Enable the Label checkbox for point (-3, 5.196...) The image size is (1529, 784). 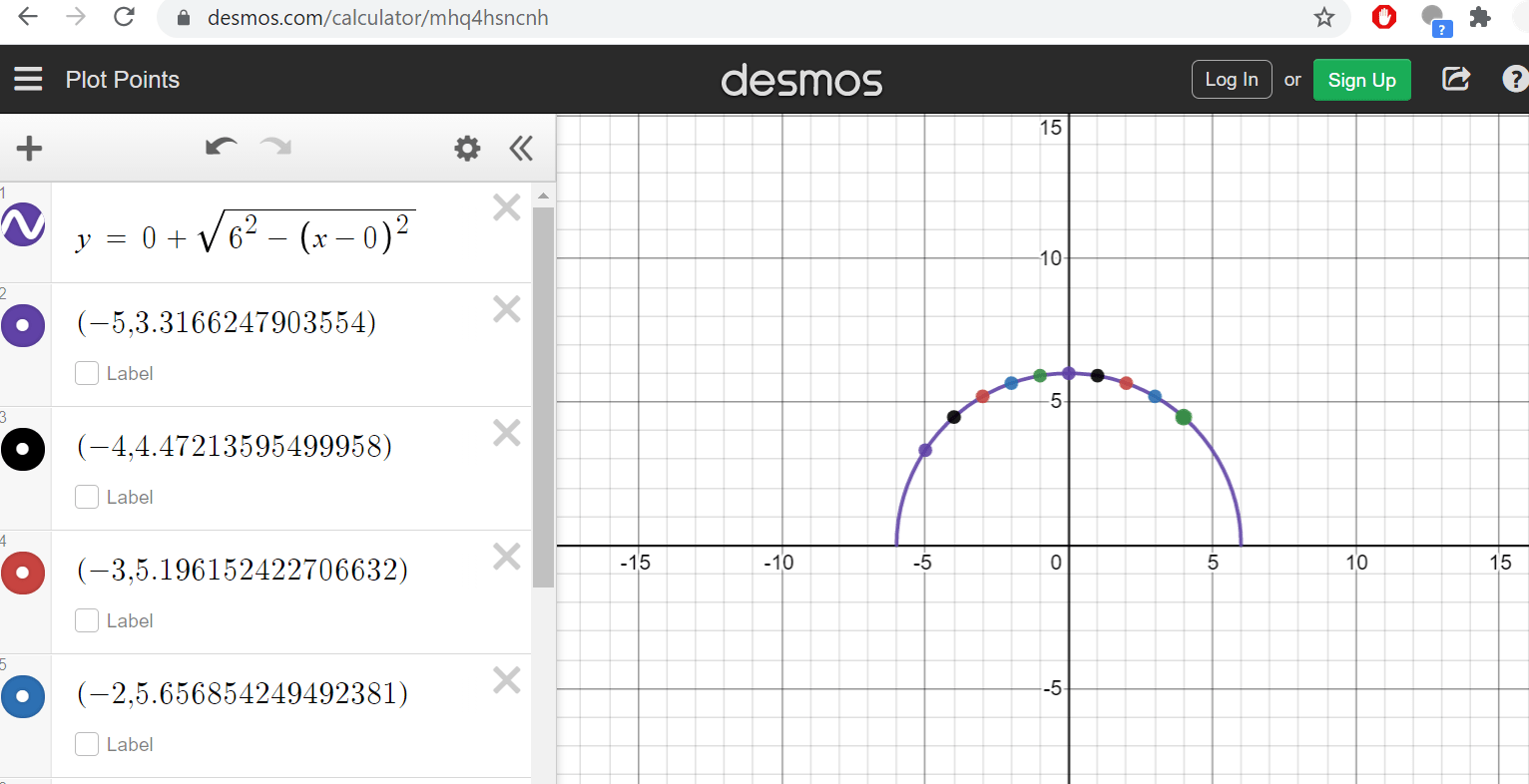pyautogui.click(x=87, y=619)
